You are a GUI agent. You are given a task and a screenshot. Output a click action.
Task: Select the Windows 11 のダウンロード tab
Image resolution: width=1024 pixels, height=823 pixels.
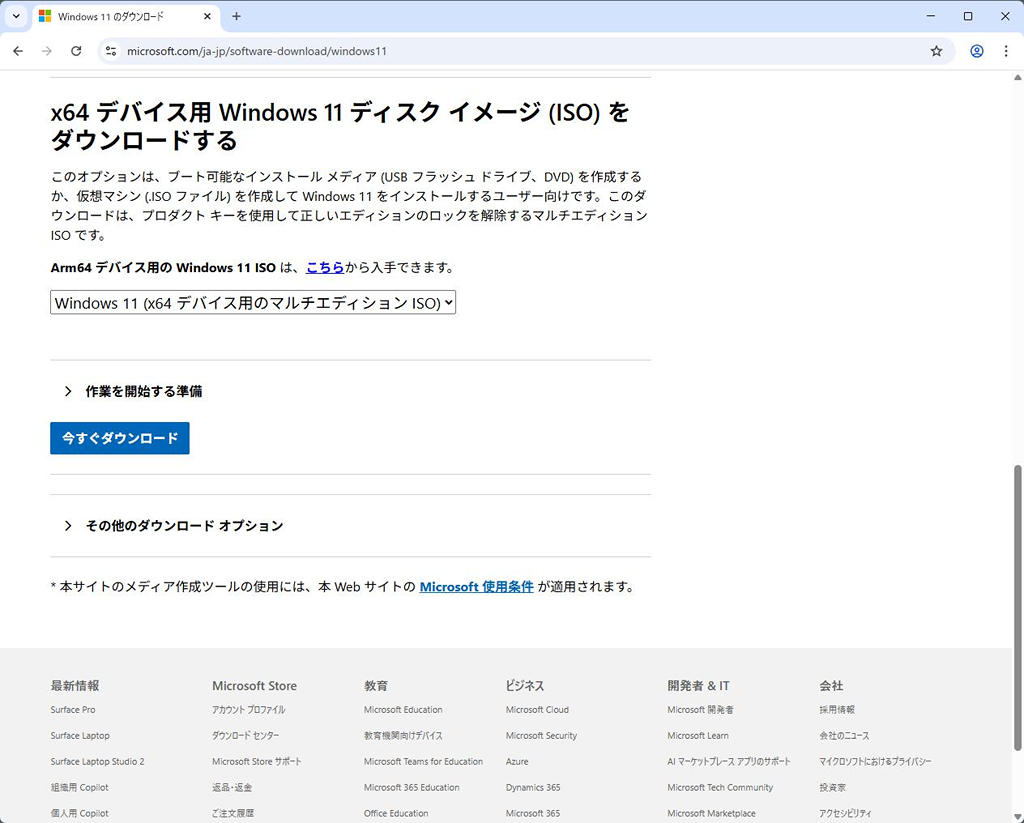click(115, 17)
